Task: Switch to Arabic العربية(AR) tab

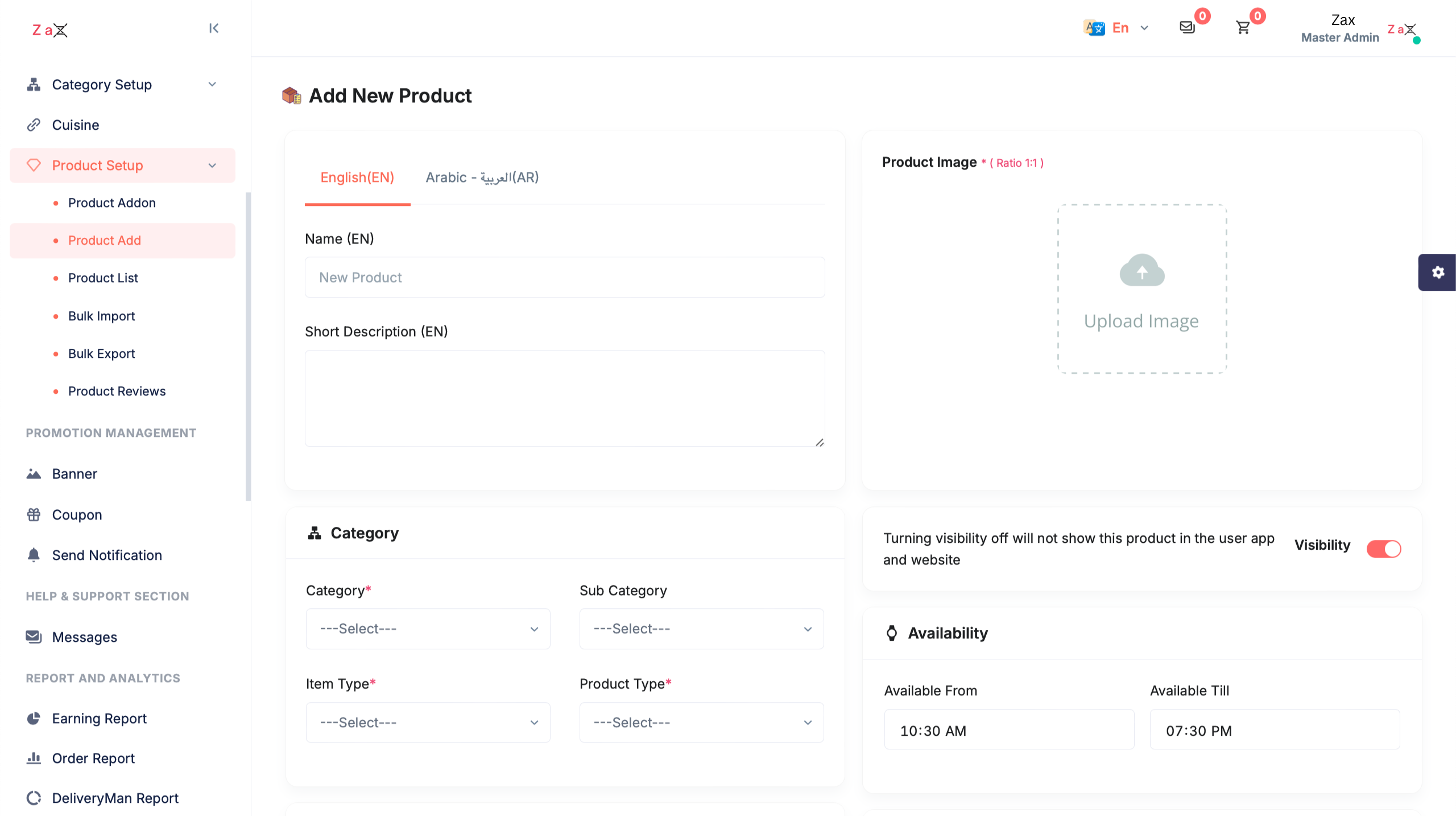Action: pyautogui.click(x=483, y=178)
